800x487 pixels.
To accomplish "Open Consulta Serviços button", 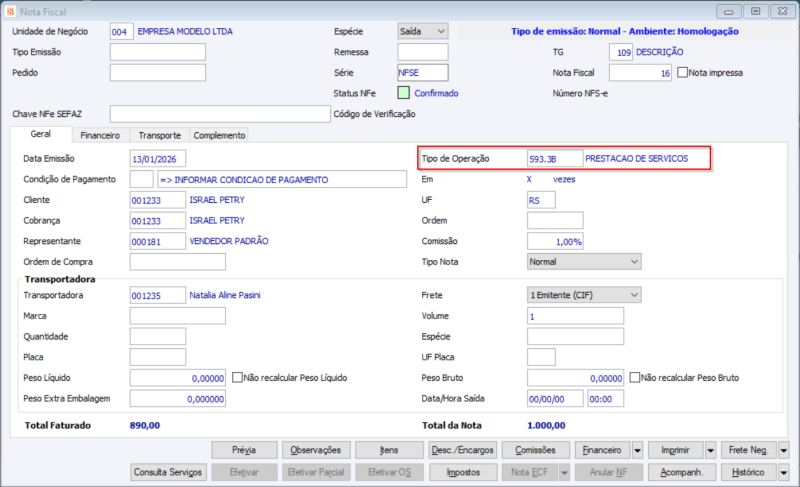I will point(168,472).
